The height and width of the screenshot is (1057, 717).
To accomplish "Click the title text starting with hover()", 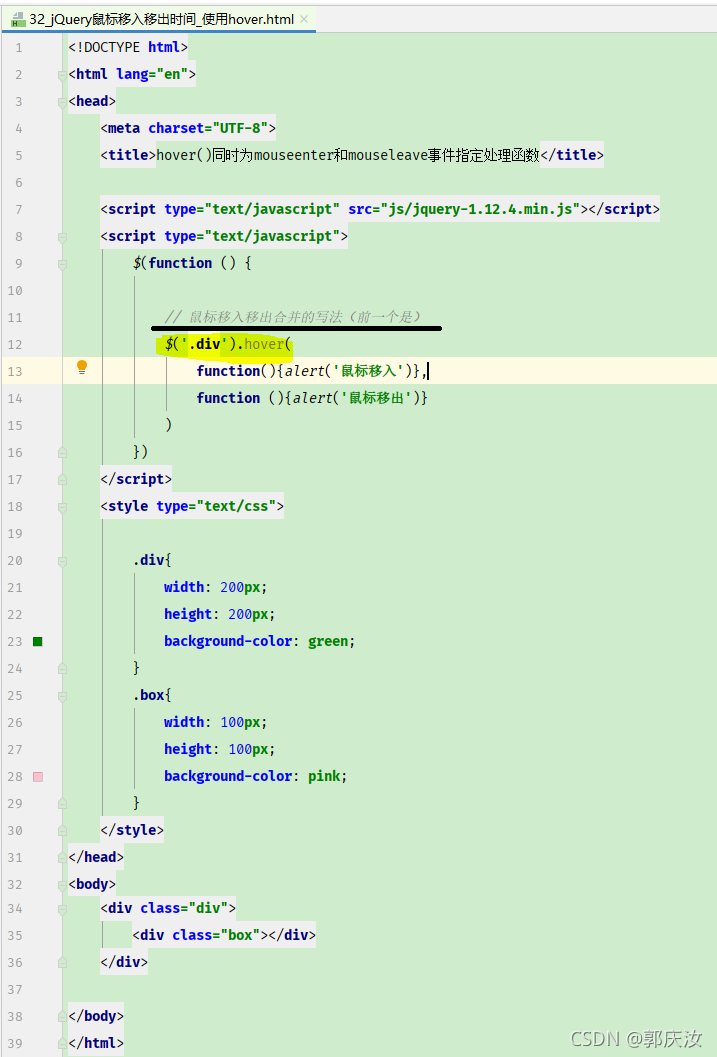I will point(348,155).
